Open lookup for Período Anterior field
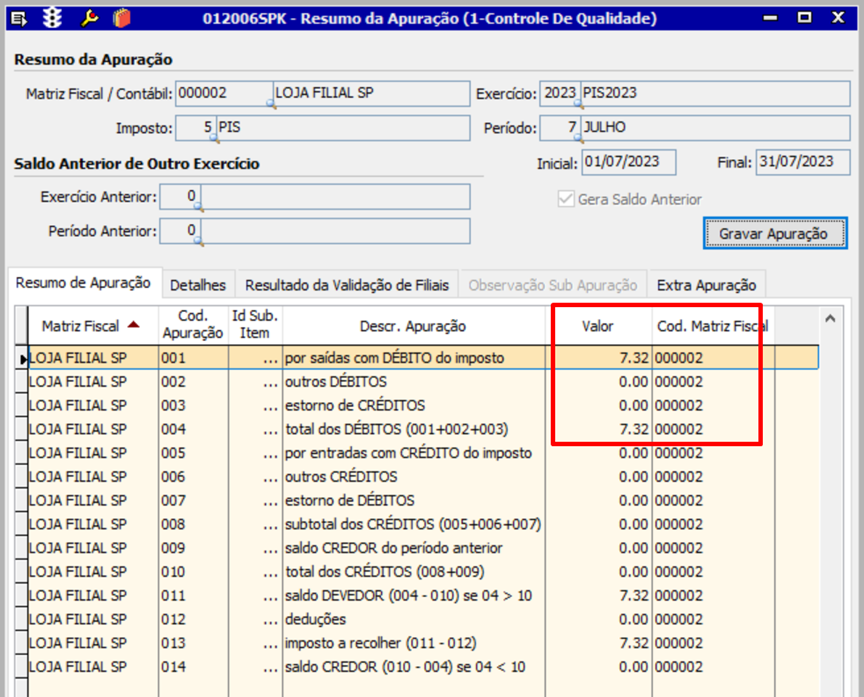The width and height of the screenshot is (864, 697). [x=198, y=241]
